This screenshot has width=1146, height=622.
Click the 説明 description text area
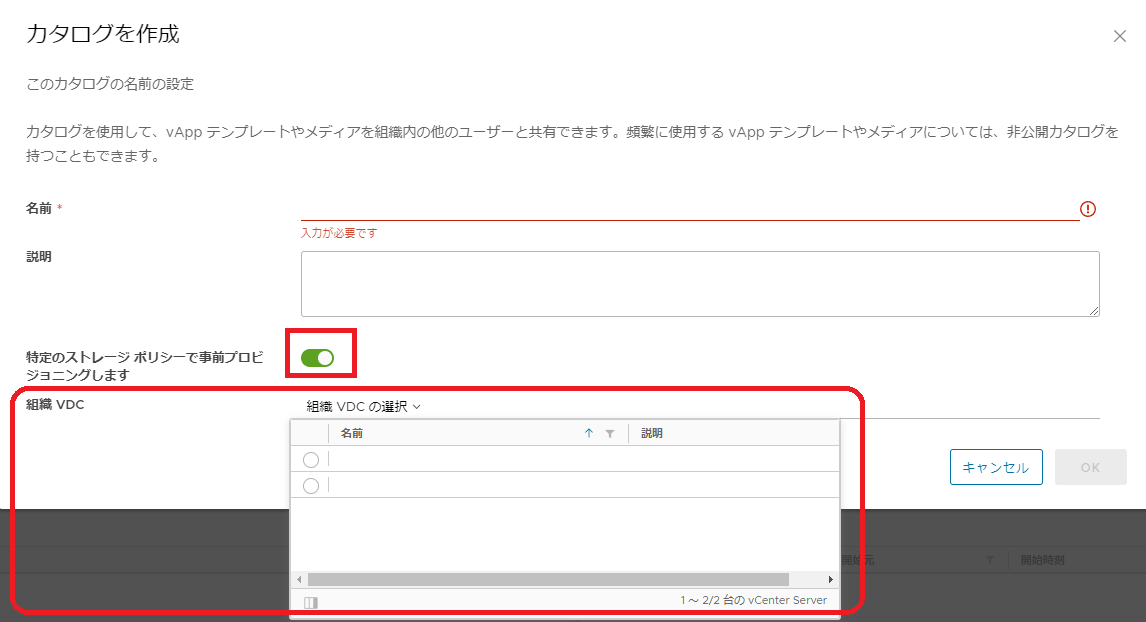click(700, 283)
